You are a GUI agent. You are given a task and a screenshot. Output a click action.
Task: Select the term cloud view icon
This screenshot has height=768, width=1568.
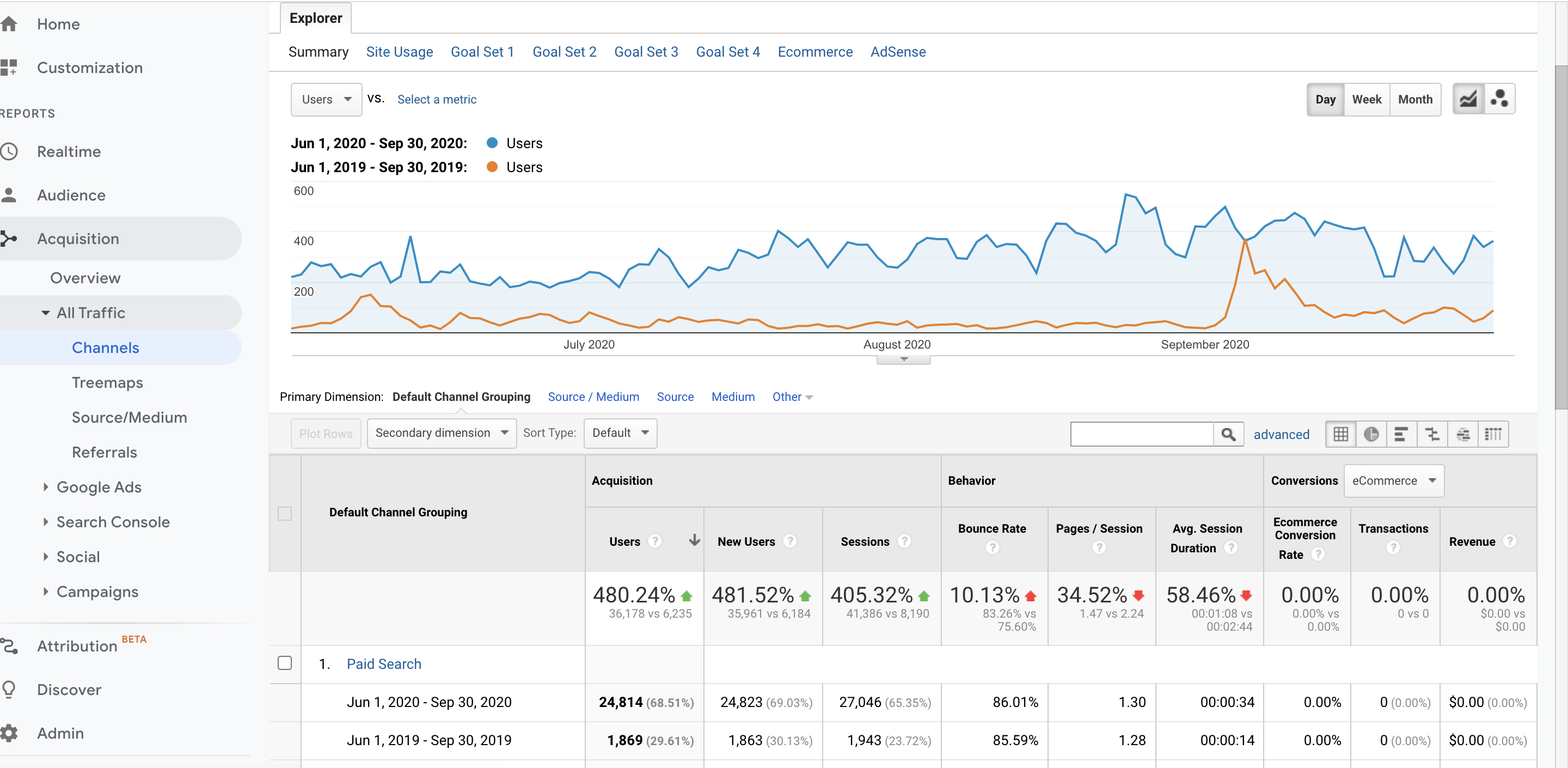point(1463,434)
